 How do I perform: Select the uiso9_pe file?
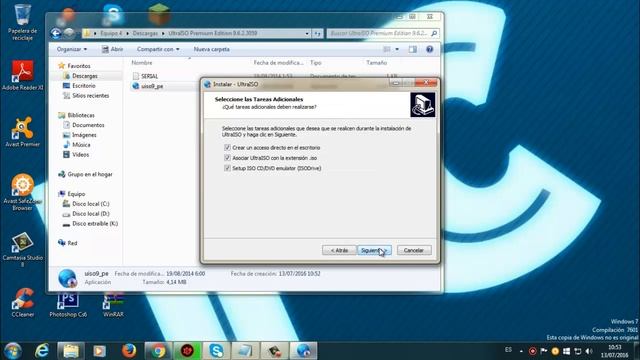click(152, 86)
